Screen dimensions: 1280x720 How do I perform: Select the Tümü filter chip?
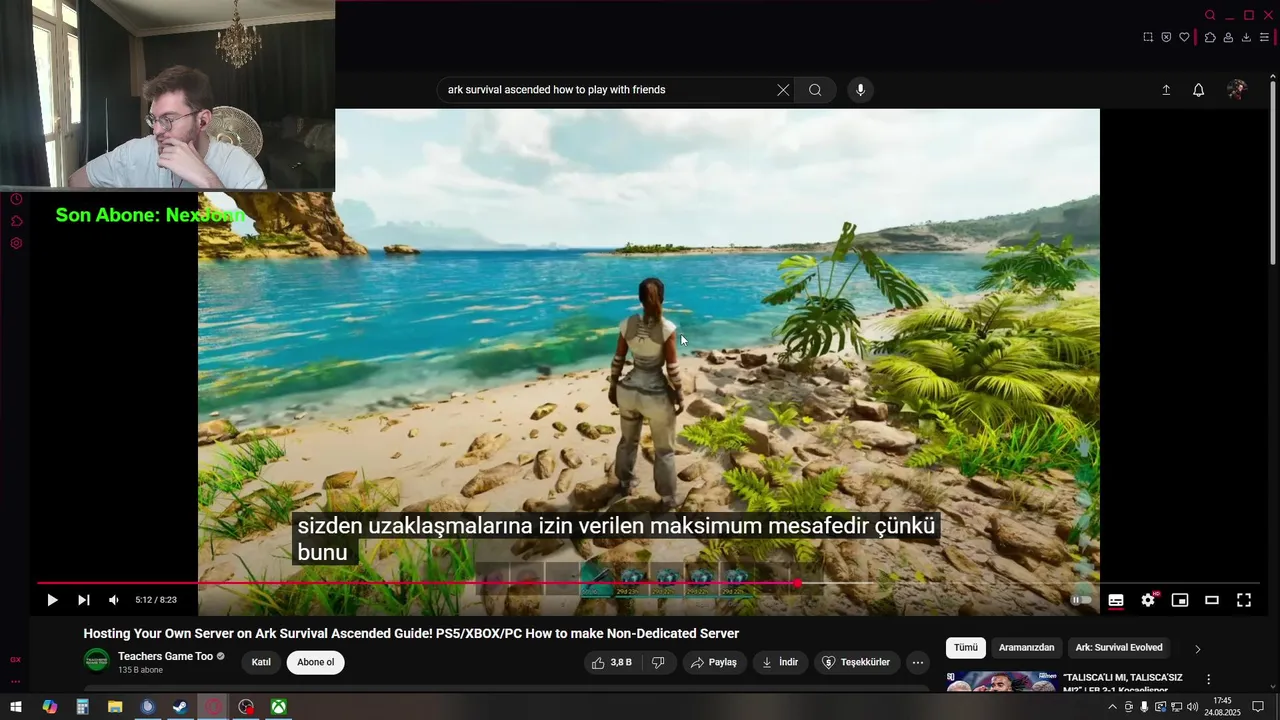pyautogui.click(x=966, y=648)
